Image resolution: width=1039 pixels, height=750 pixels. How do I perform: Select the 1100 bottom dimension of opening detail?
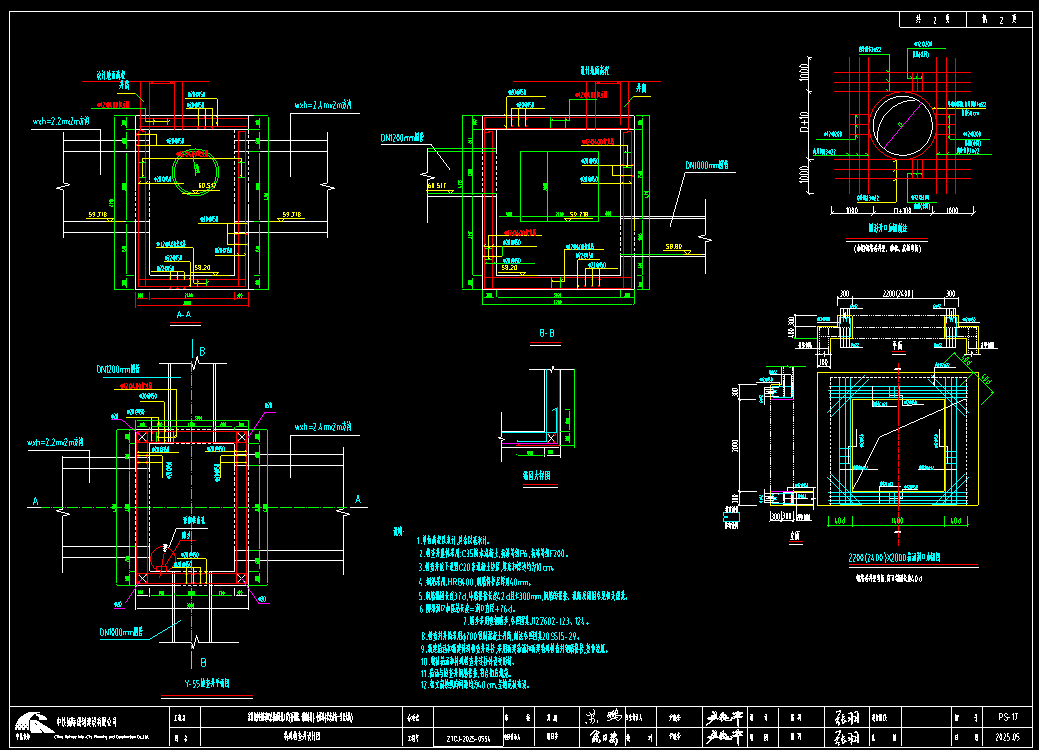pyautogui.click(x=897, y=521)
